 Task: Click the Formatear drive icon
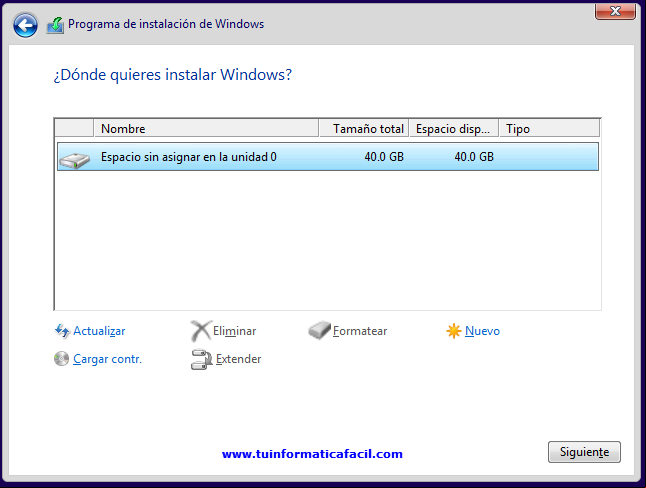319,331
